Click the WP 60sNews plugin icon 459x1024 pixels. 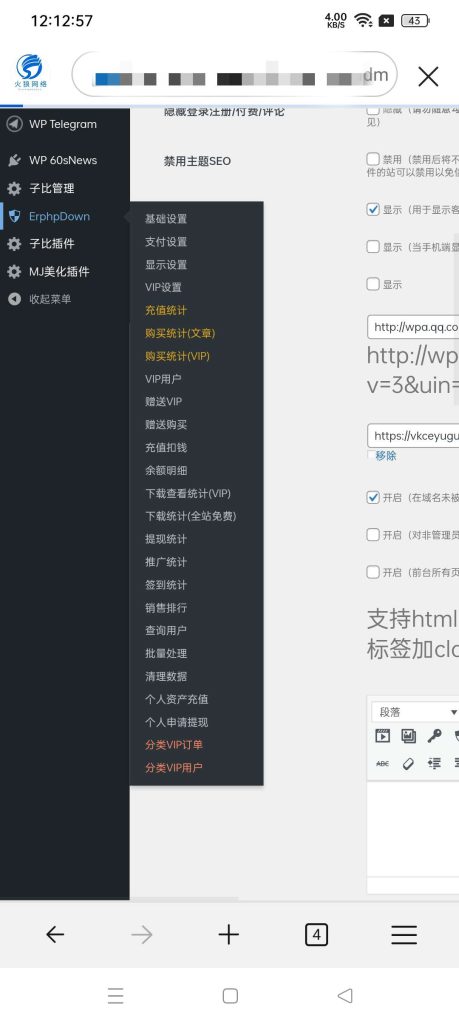pos(14,161)
